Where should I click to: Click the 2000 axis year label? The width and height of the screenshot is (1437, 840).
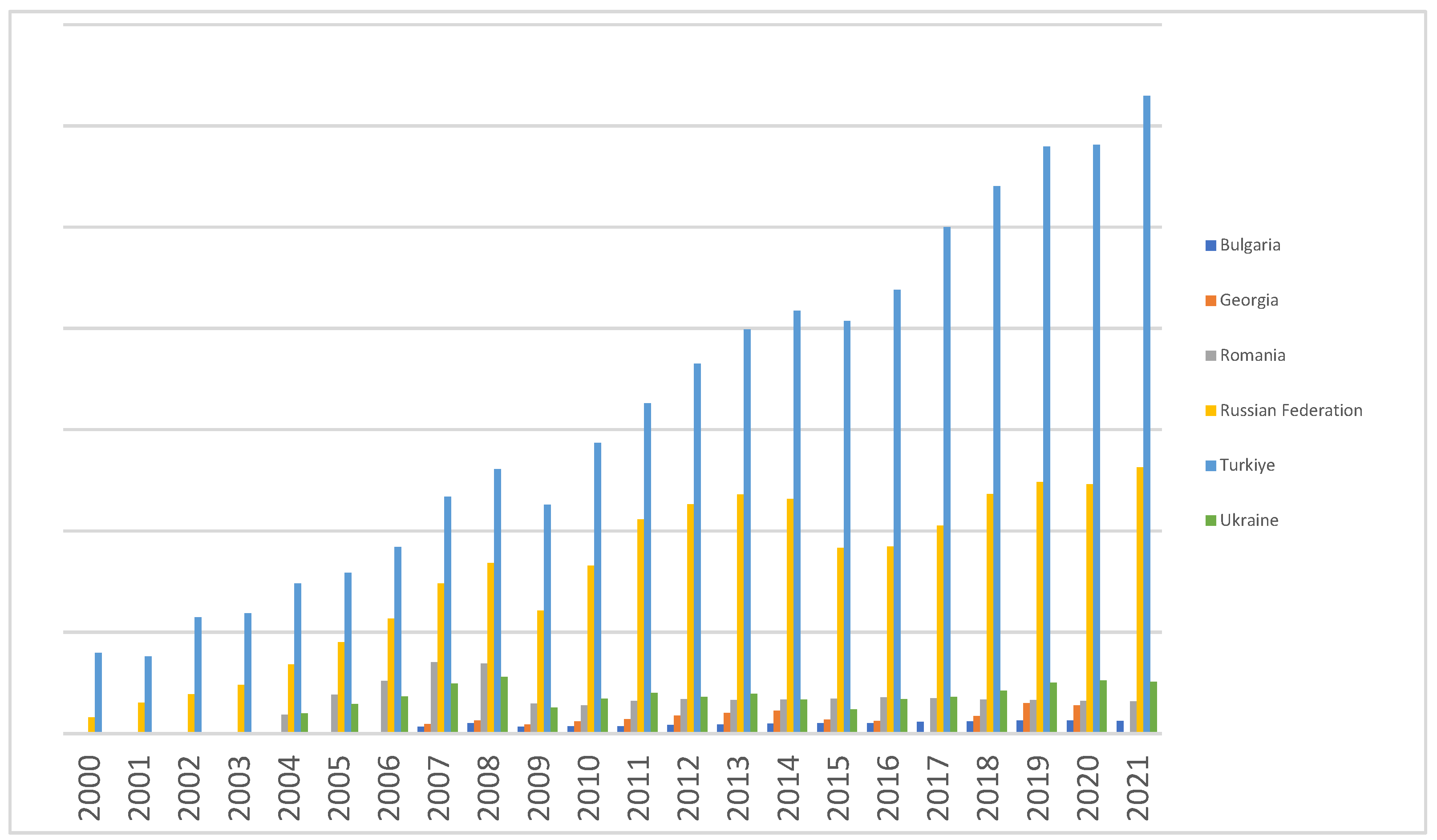point(89,788)
